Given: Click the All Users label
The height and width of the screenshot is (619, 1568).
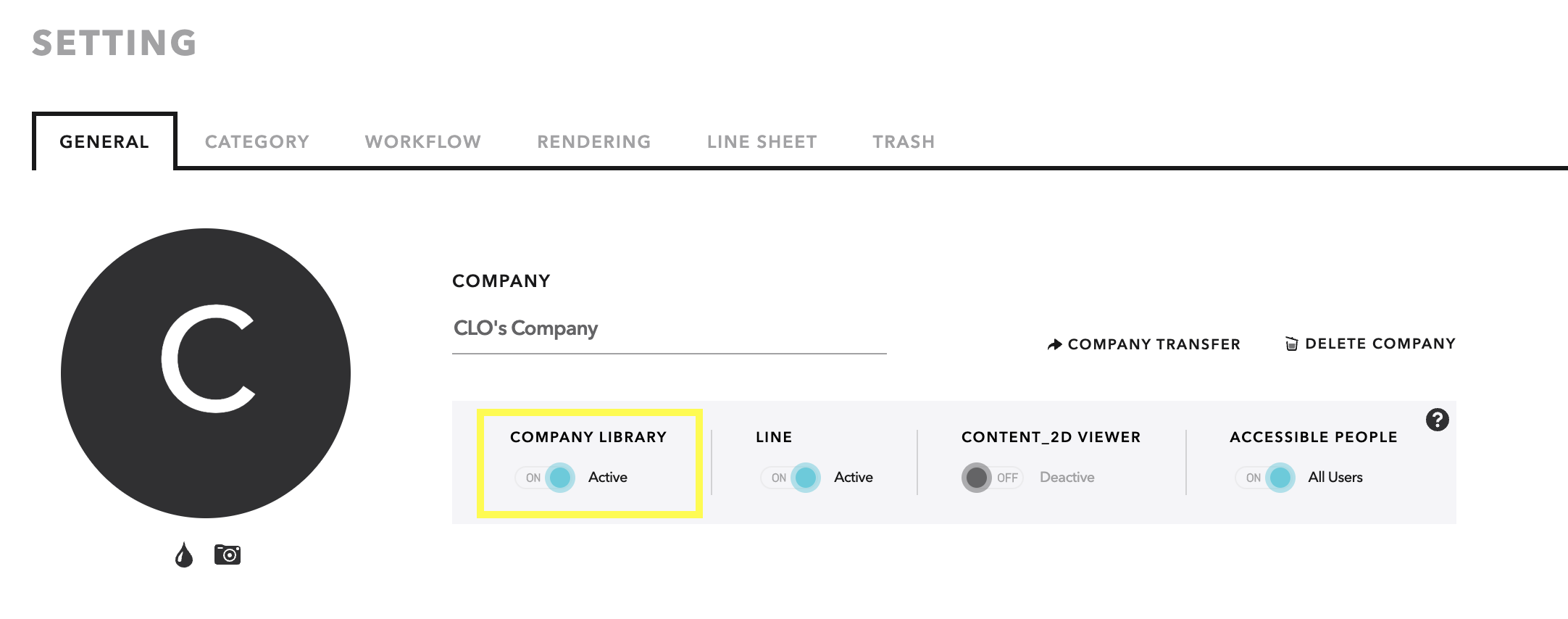Looking at the screenshot, I should coord(1335,477).
